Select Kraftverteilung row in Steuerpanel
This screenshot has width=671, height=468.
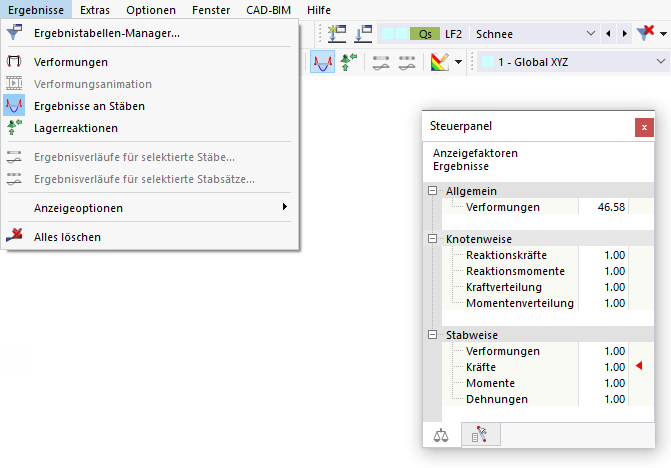548,287
